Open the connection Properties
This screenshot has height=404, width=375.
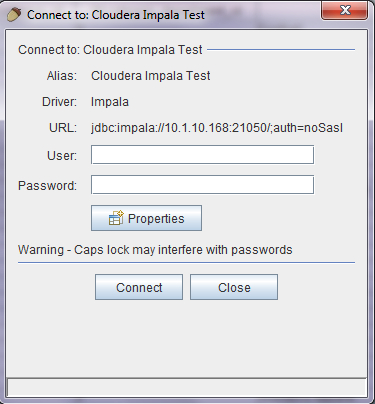146,218
